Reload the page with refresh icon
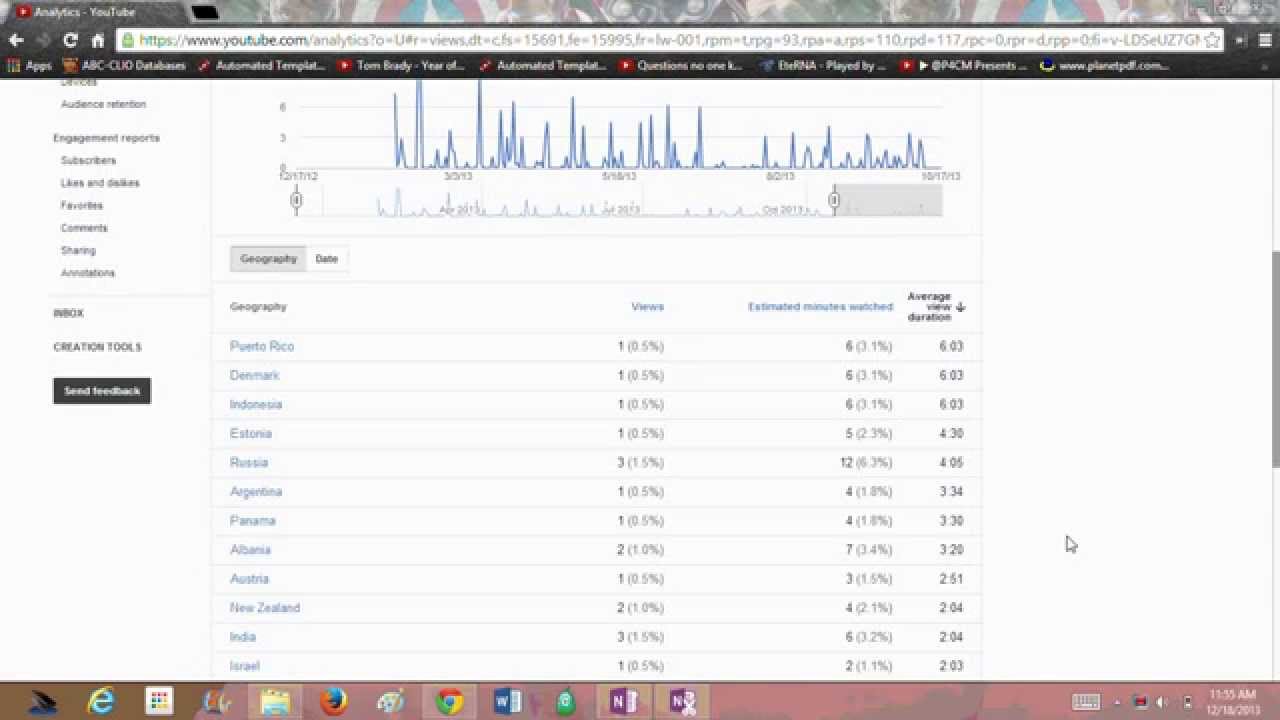 (x=70, y=40)
